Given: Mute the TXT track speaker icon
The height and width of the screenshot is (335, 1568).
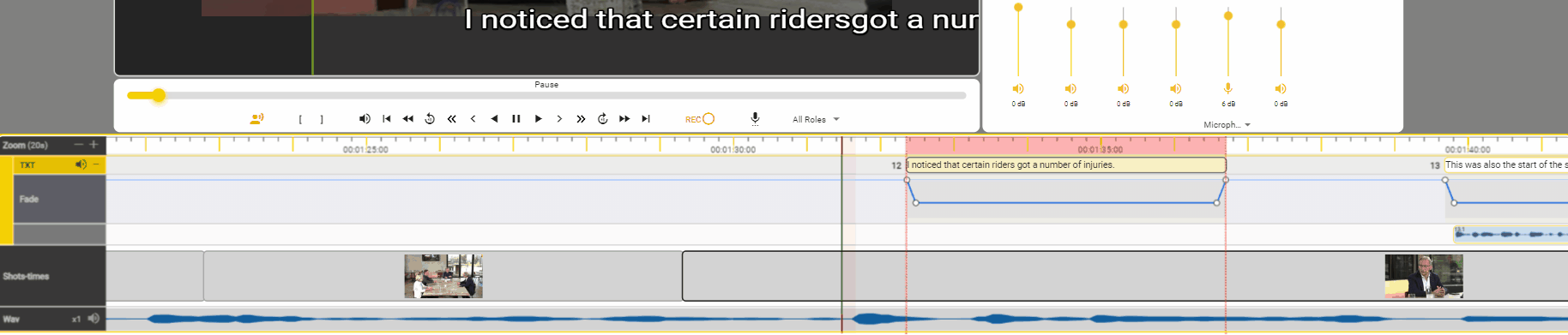Looking at the screenshot, I should (81, 165).
